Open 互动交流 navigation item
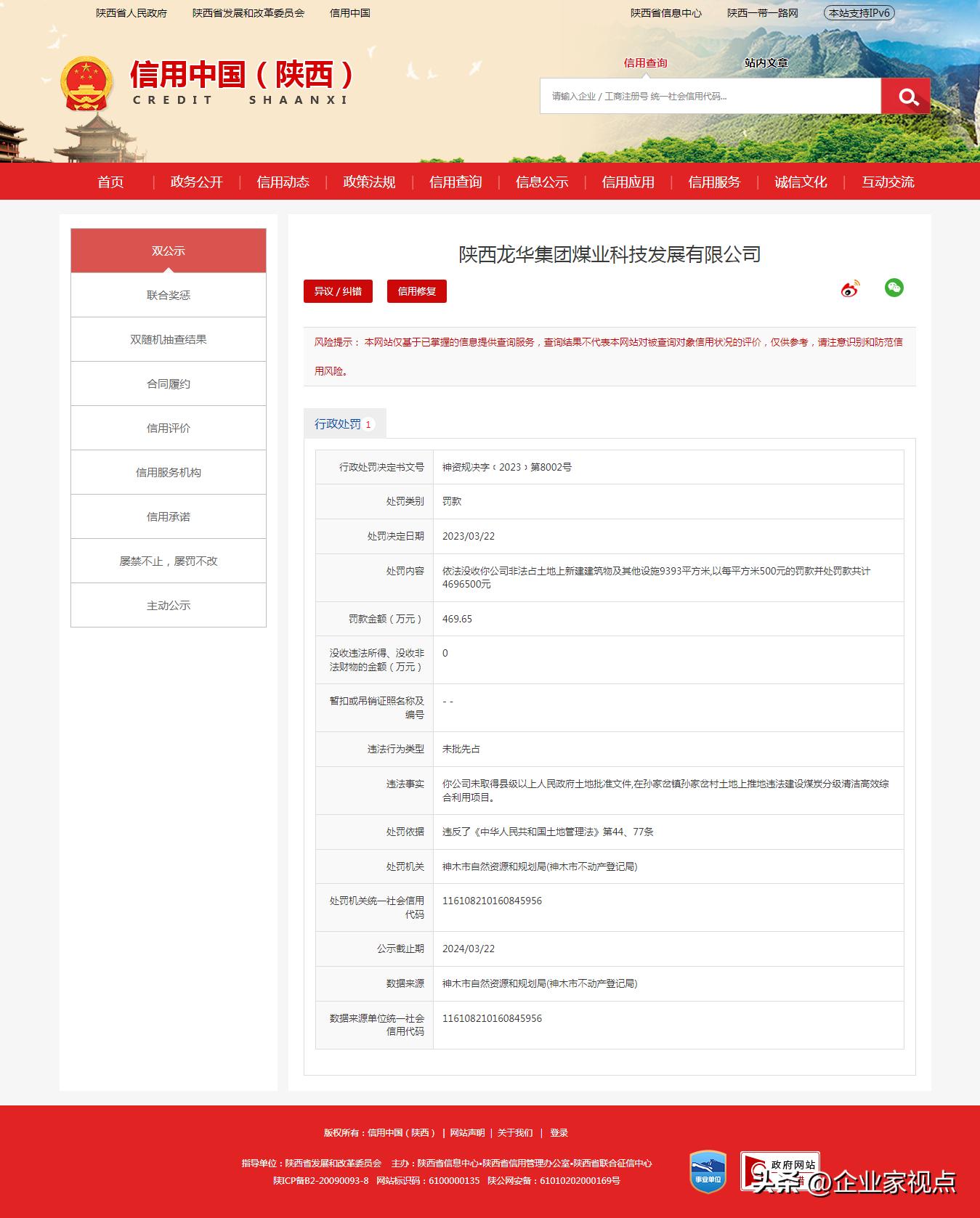This screenshot has height=1218, width=980. coord(888,182)
